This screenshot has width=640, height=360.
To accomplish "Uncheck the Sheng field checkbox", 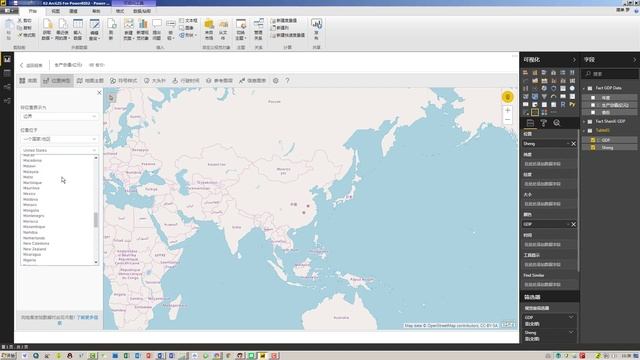I will (x=593, y=148).
